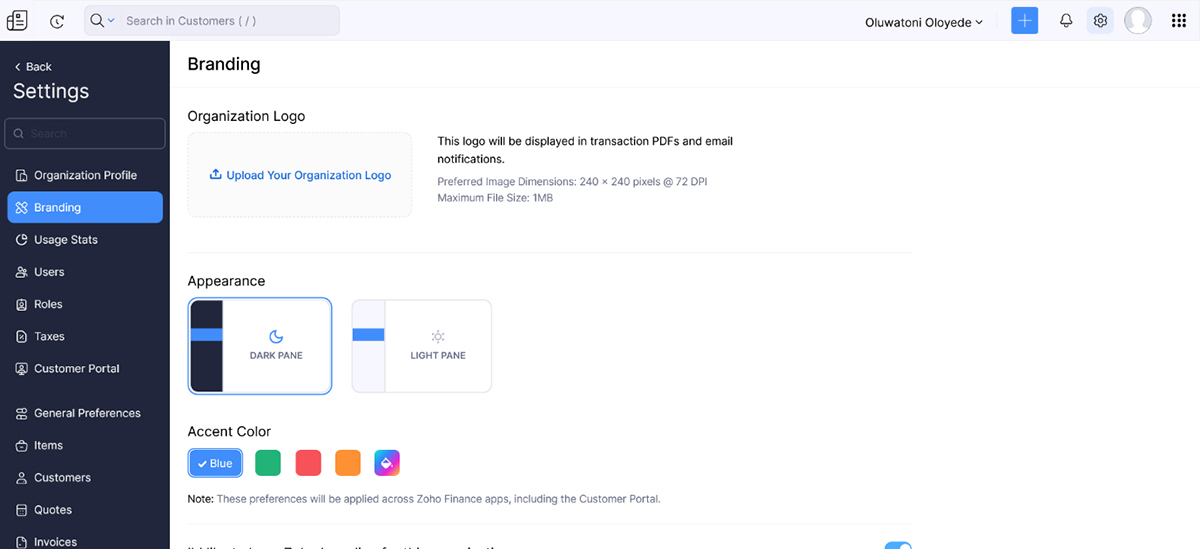Click the Accent Color section label
Screen dimensions: 1200x549
[229, 432]
